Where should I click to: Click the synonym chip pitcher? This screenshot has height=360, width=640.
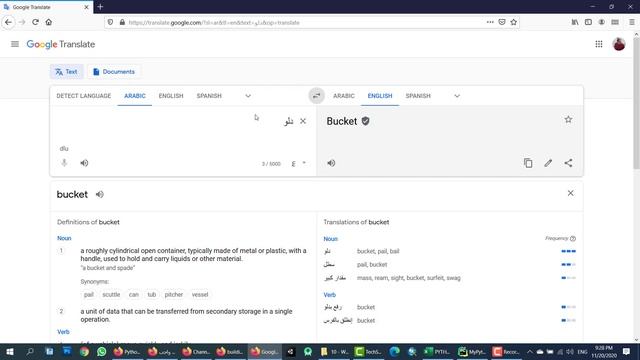173,294
